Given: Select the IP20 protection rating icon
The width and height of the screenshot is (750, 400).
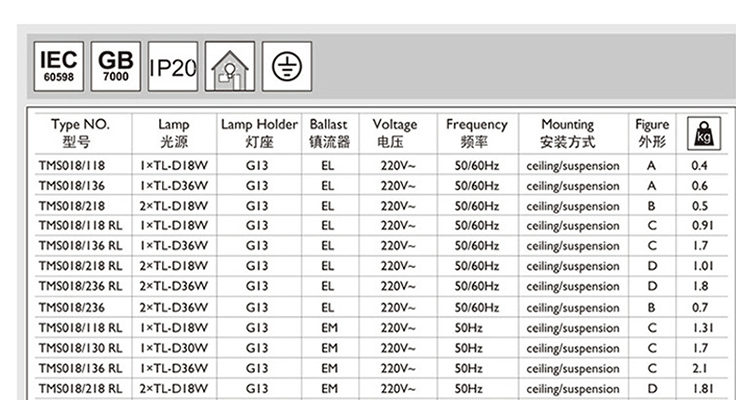Looking at the screenshot, I should [173, 66].
